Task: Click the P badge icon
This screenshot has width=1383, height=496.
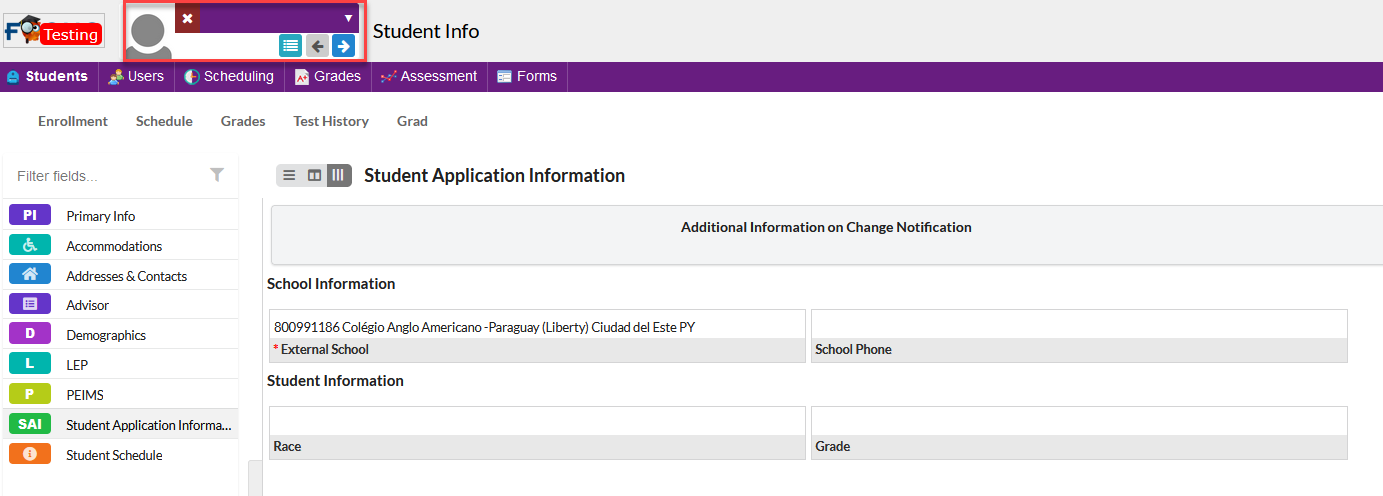Action: (30, 394)
